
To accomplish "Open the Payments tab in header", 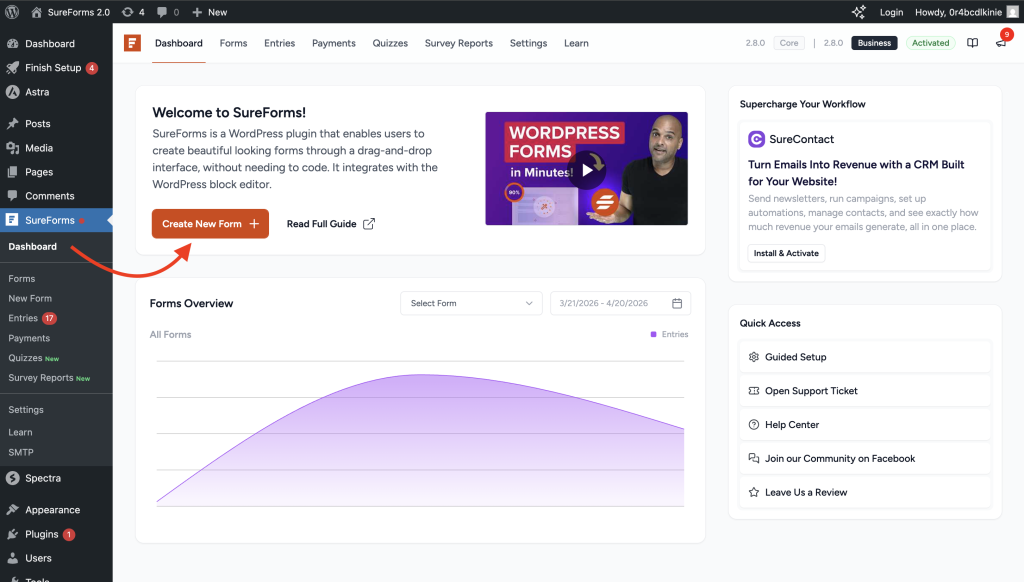I will (x=334, y=43).
